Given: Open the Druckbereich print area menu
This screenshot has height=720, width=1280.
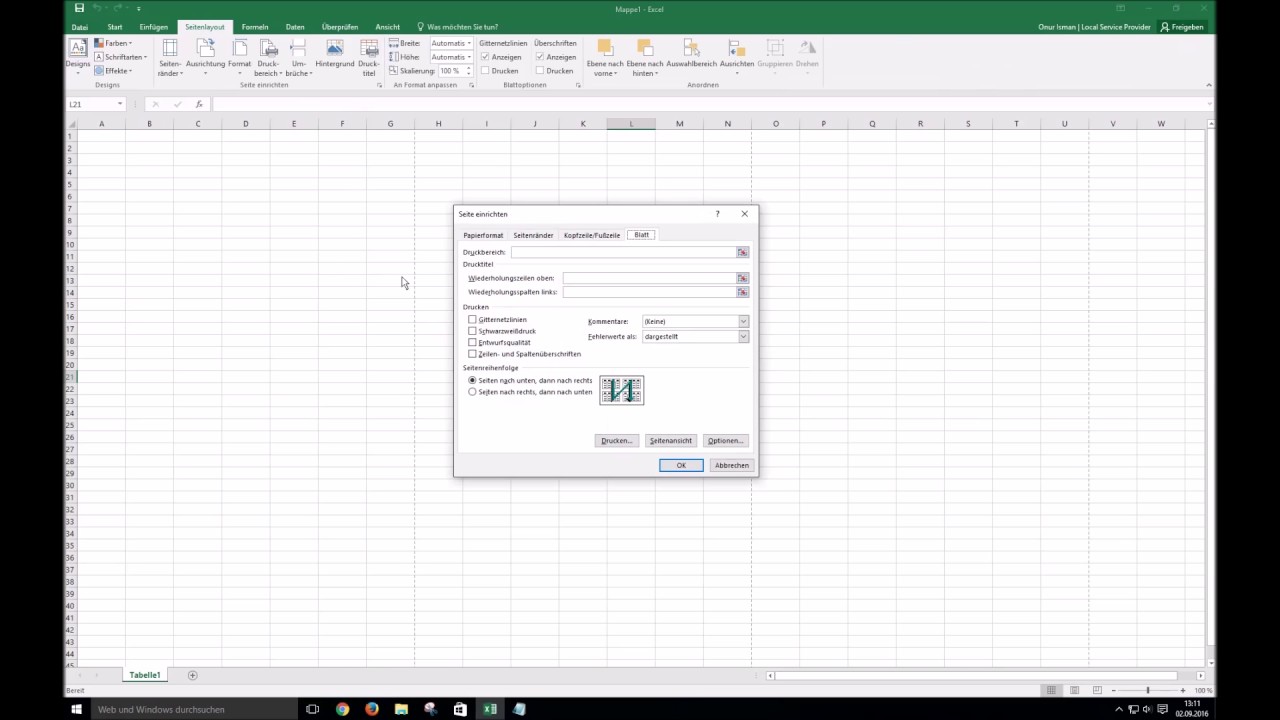Looking at the screenshot, I should (268, 58).
